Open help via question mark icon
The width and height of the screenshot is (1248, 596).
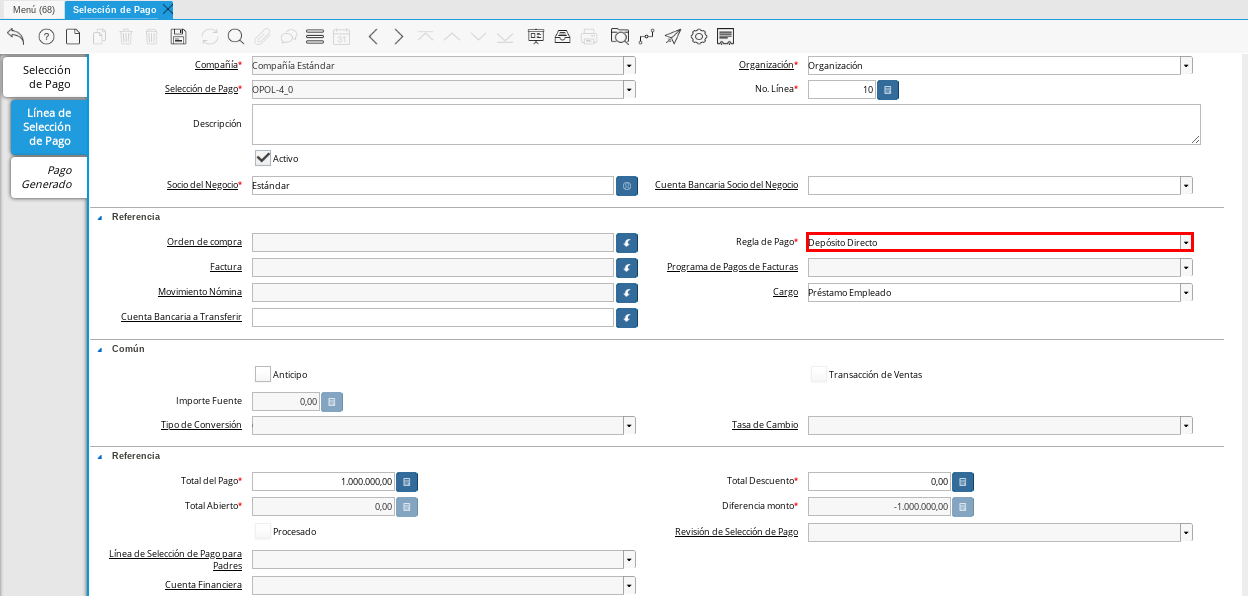(46, 37)
